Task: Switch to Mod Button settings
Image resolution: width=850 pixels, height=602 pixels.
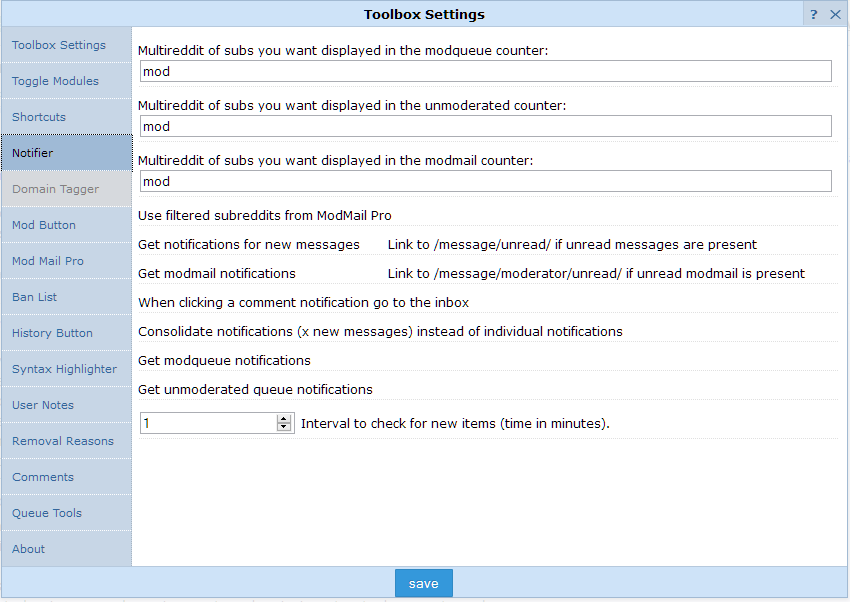Action: coord(43,225)
